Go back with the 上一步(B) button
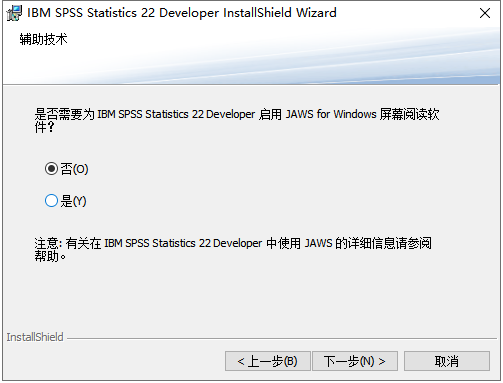The height and width of the screenshot is (383, 503). click(268, 361)
